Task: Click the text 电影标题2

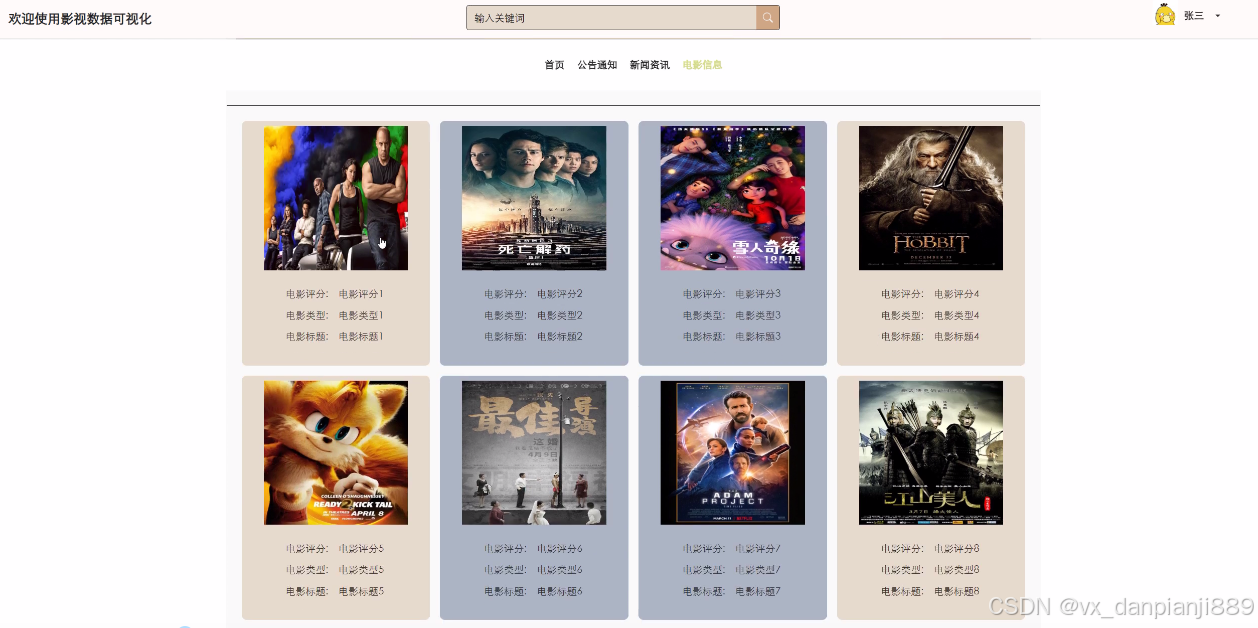Action: [x=560, y=337]
